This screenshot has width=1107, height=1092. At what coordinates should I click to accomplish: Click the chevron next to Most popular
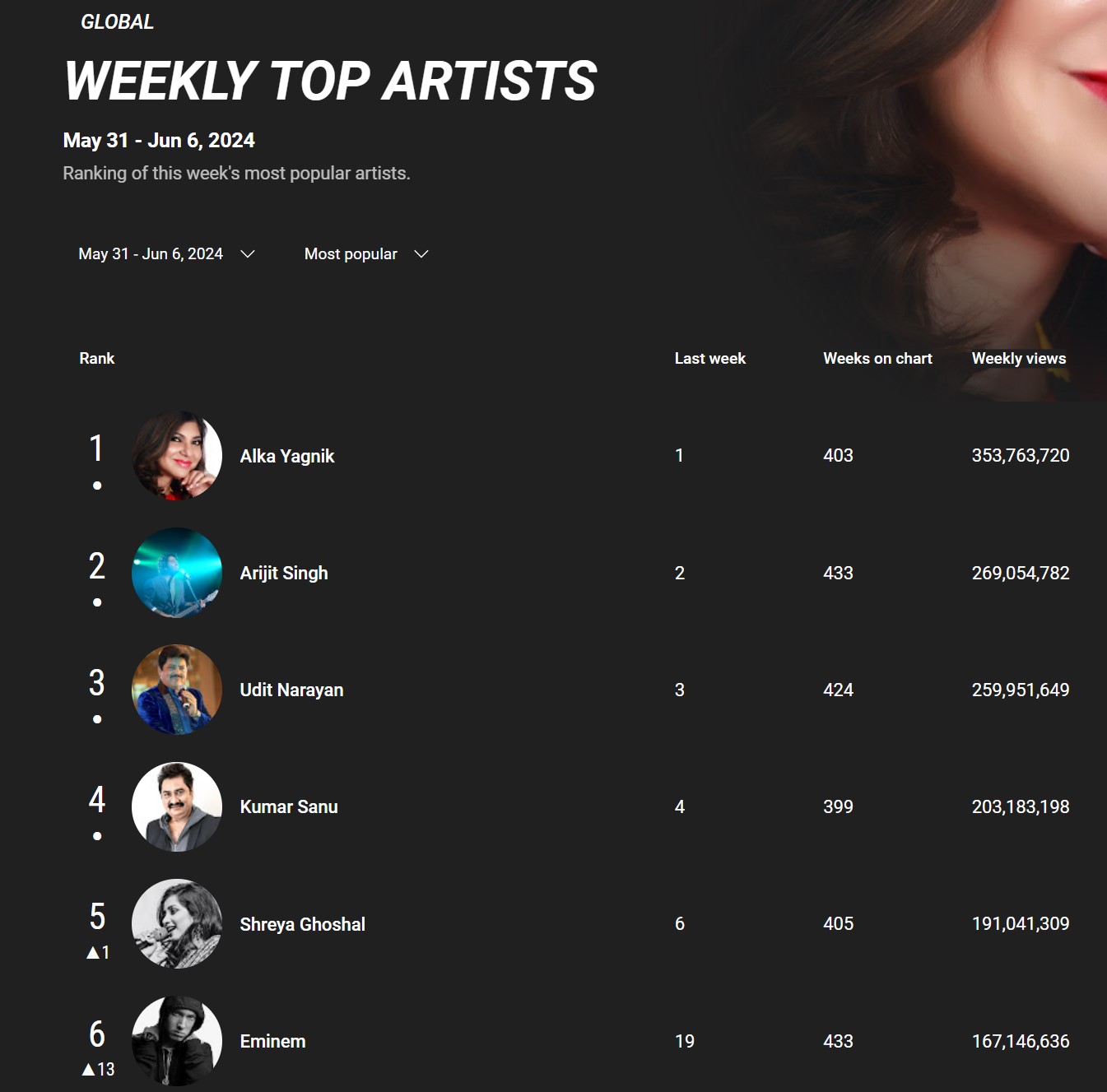pyautogui.click(x=421, y=254)
